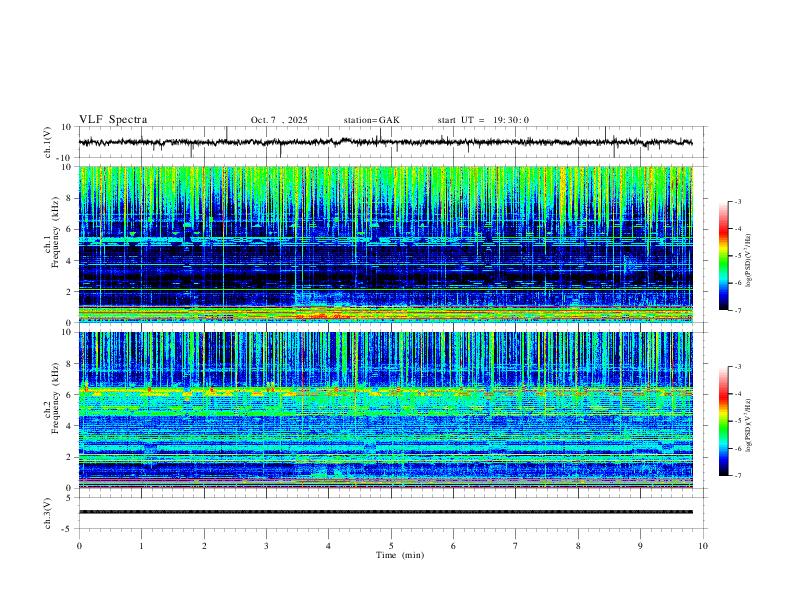This screenshot has width=792, height=612.
Task: Click the ch.2 colorbar log(PSD) label
Action: [748, 425]
